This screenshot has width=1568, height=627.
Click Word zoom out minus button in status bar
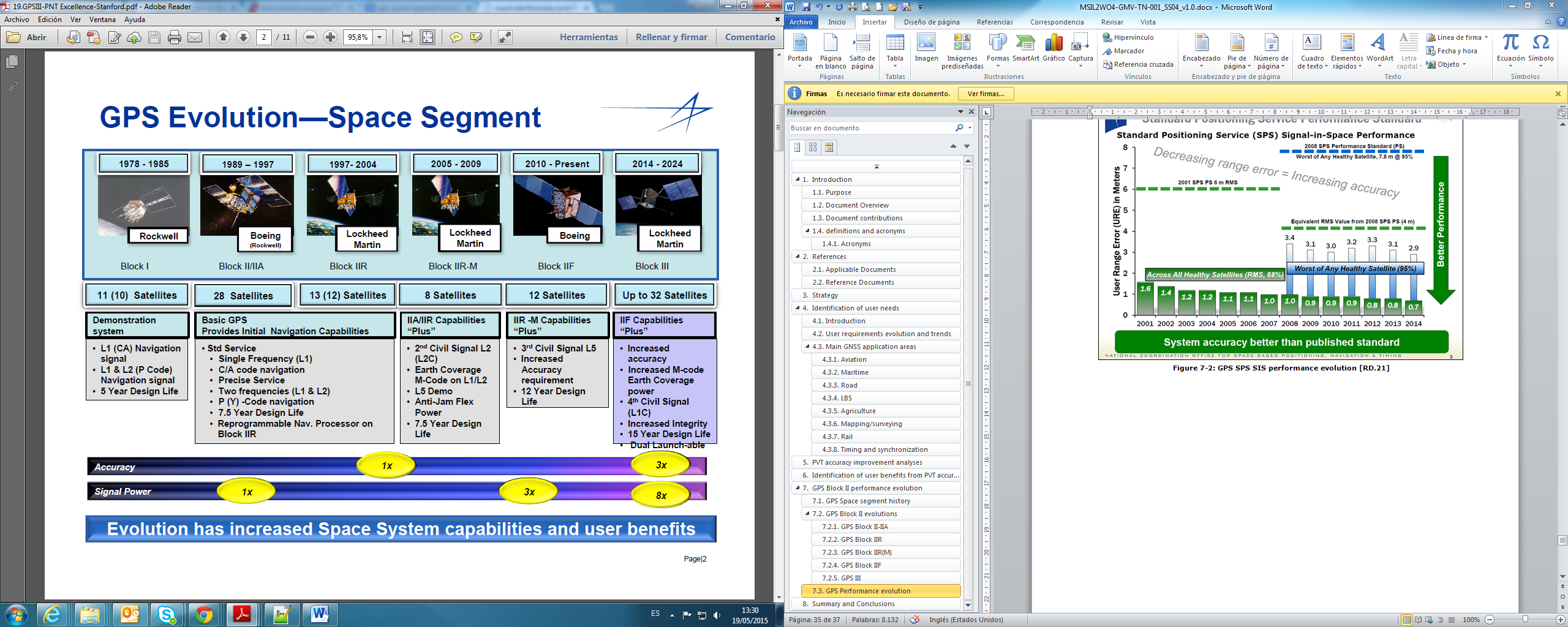1490,620
